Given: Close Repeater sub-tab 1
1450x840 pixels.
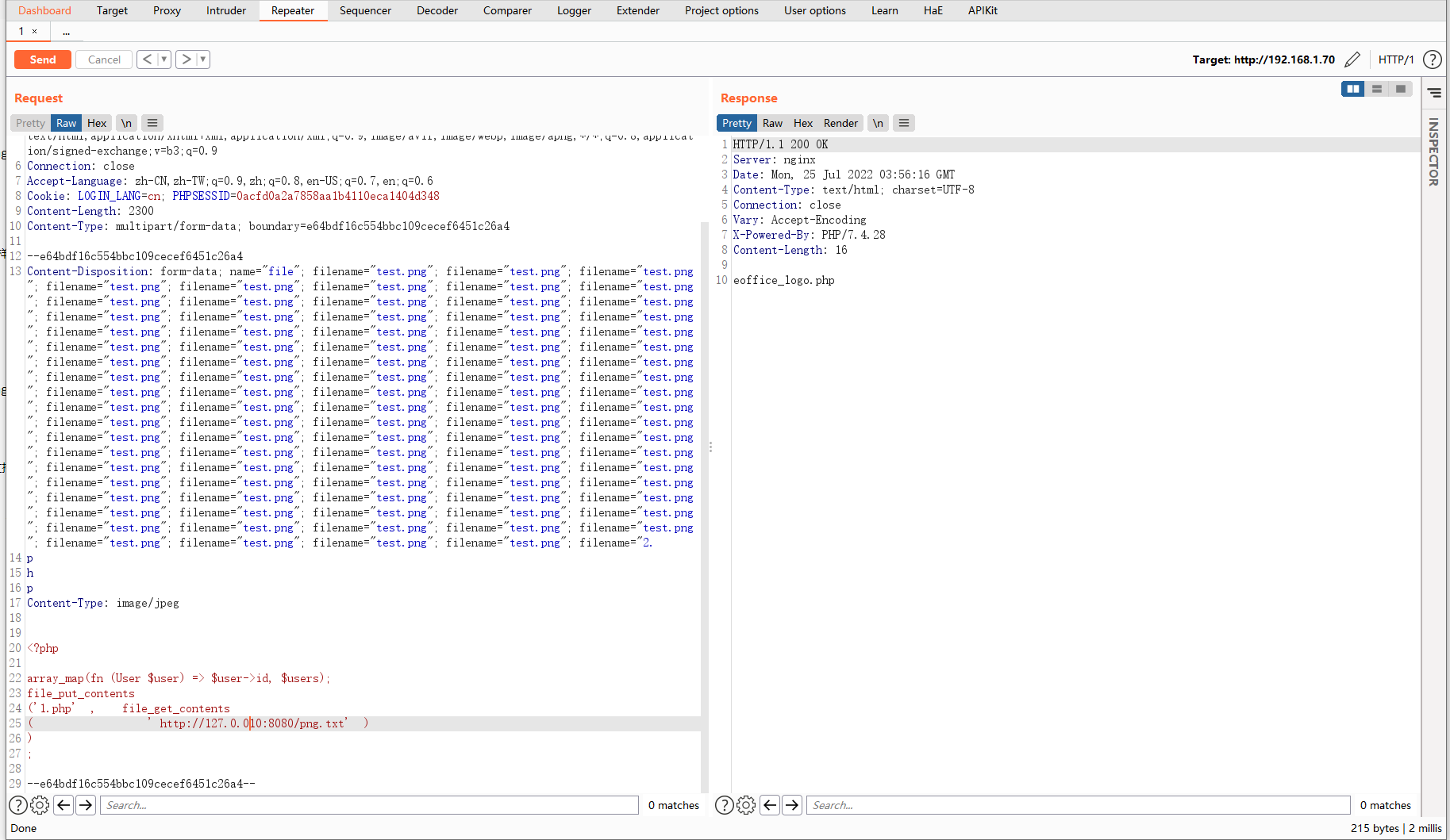Looking at the screenshot, I should pyautogui.click(x=34, y=32).
